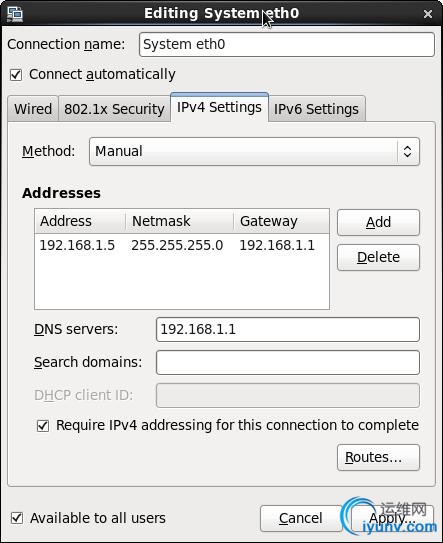Click the Connection name input field
Image resolution: width=443 pixels, height=543 pixels.
(287, 44)
